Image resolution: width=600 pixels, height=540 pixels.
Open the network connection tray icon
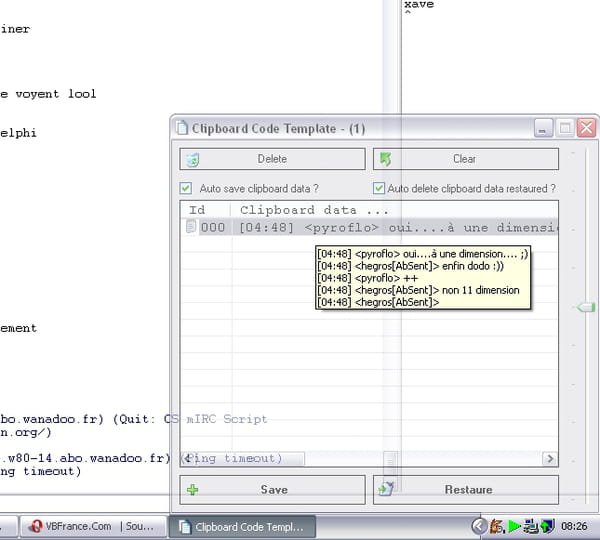(531, 527)
